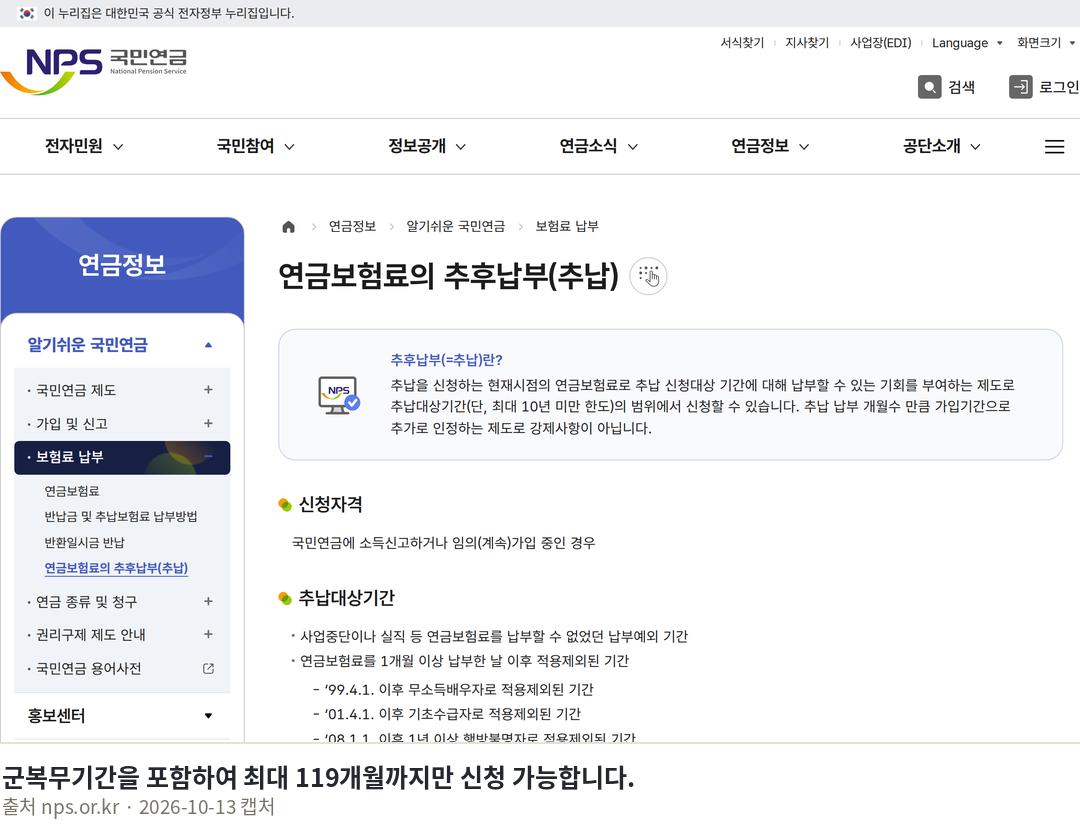Click 지사찾기 link
Viewport: 1080px width, 829px height.
click(x=807, y=43)
